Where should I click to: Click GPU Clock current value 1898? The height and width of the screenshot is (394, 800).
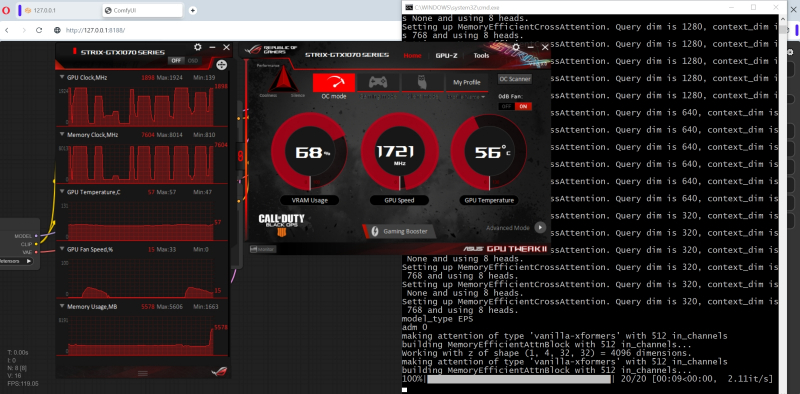click(148, 78)
